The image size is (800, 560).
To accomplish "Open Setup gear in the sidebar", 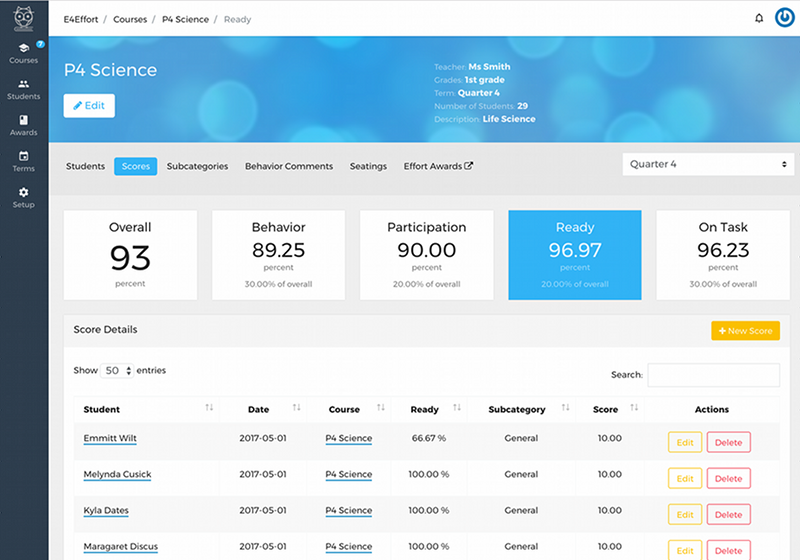I will pos(23,198).
